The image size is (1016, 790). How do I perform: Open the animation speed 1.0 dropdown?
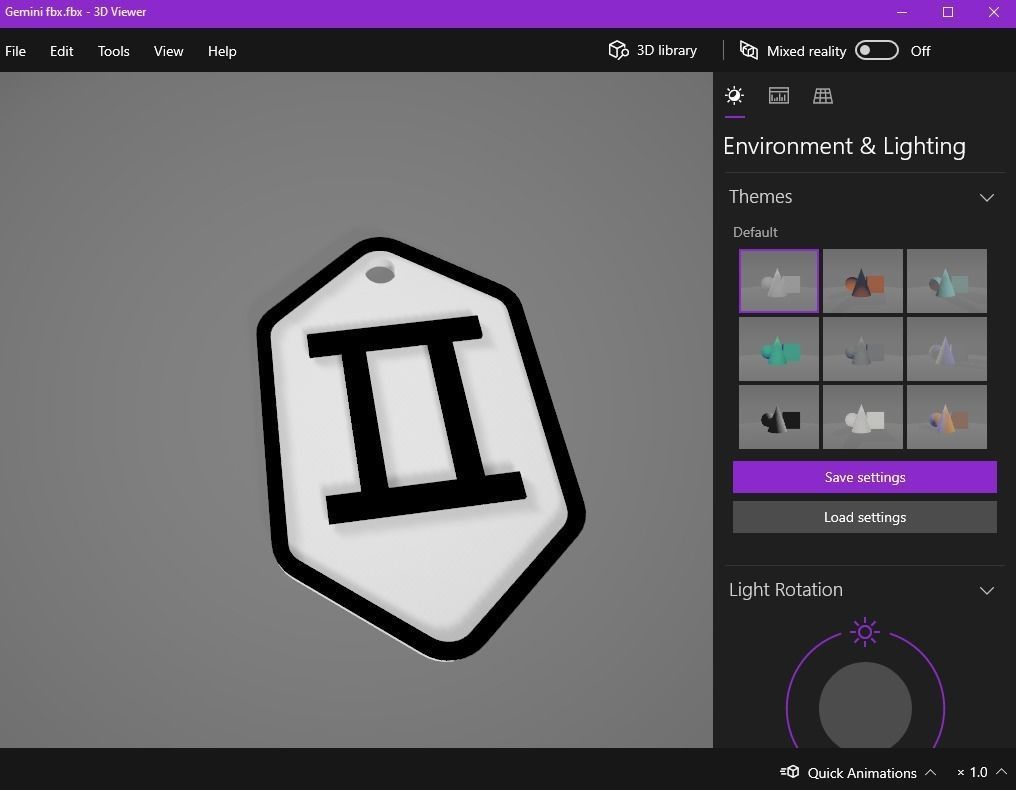(x=982, y=772)
